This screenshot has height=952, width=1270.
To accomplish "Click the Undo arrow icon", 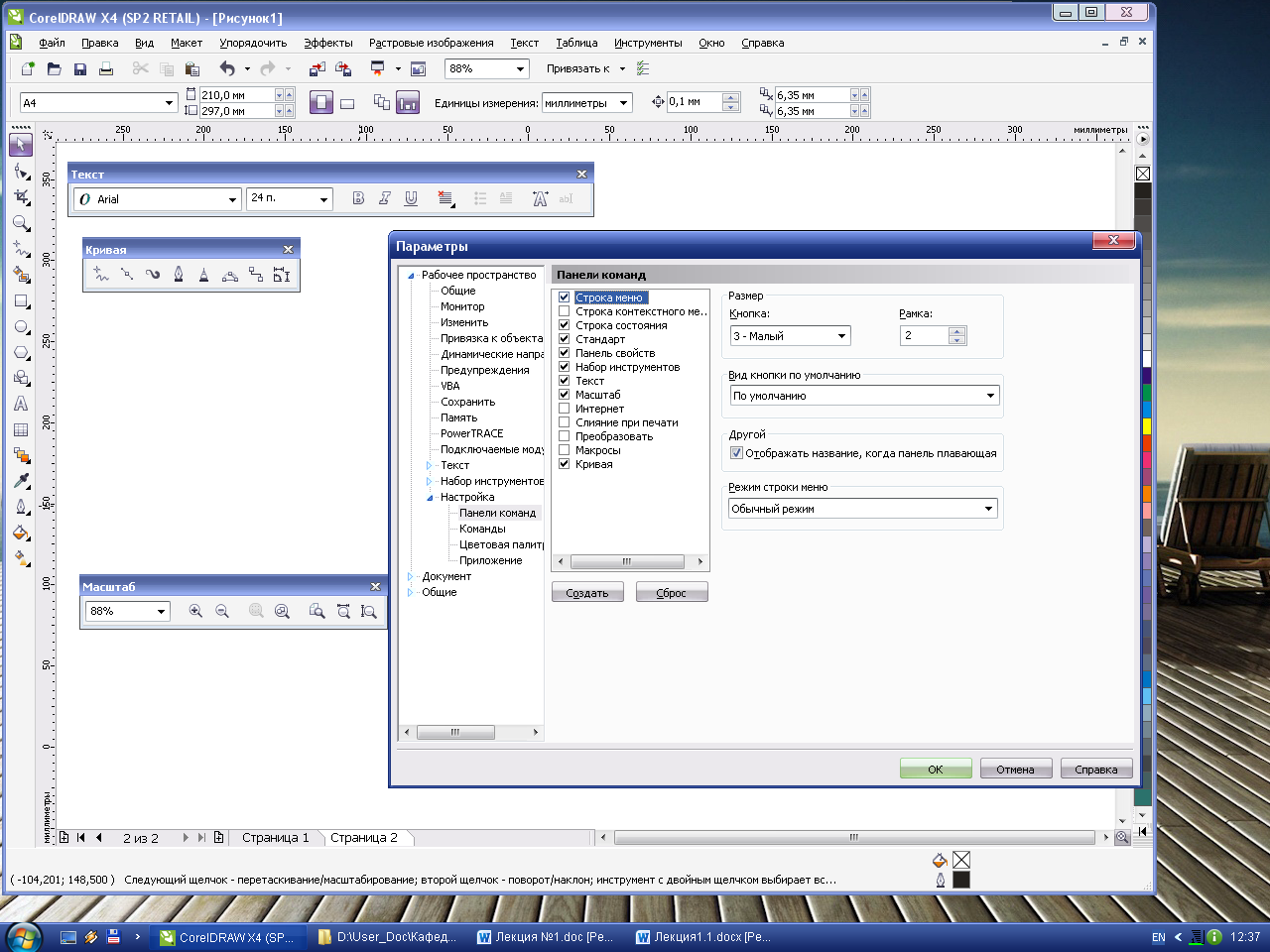I will [227, 68].
